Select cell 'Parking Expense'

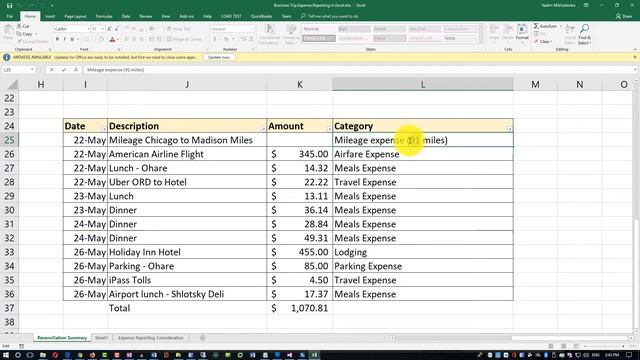click(423, 266)
